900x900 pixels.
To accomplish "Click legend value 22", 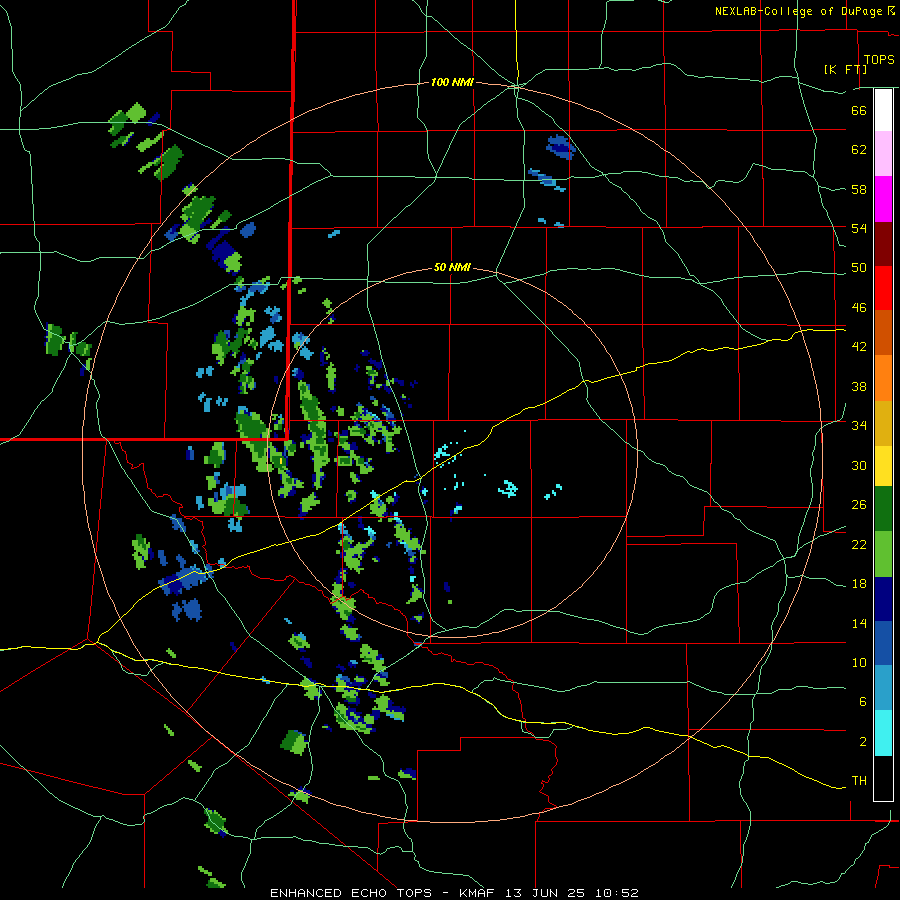I will coord(859,545).
